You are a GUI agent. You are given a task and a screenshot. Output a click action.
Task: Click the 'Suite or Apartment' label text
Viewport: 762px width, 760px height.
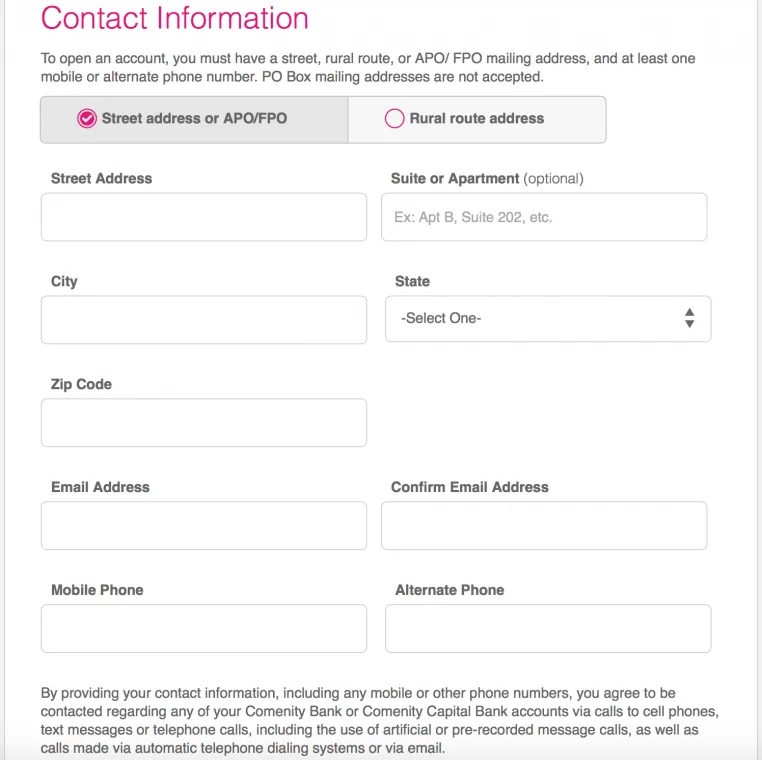pos(455,178)
